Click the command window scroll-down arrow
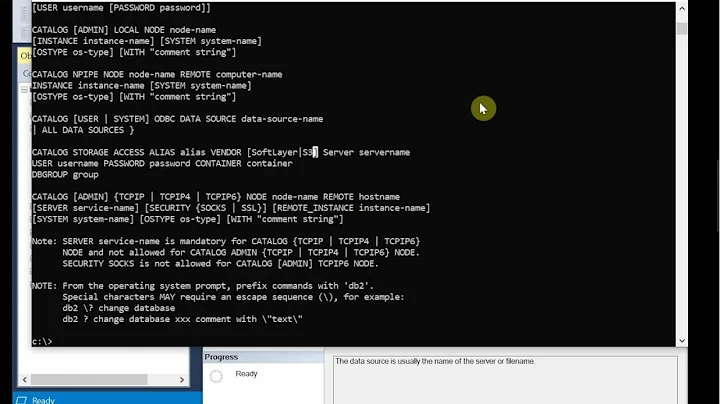The width and height of the screenshot is (720, 404). [x=682, y=341]
